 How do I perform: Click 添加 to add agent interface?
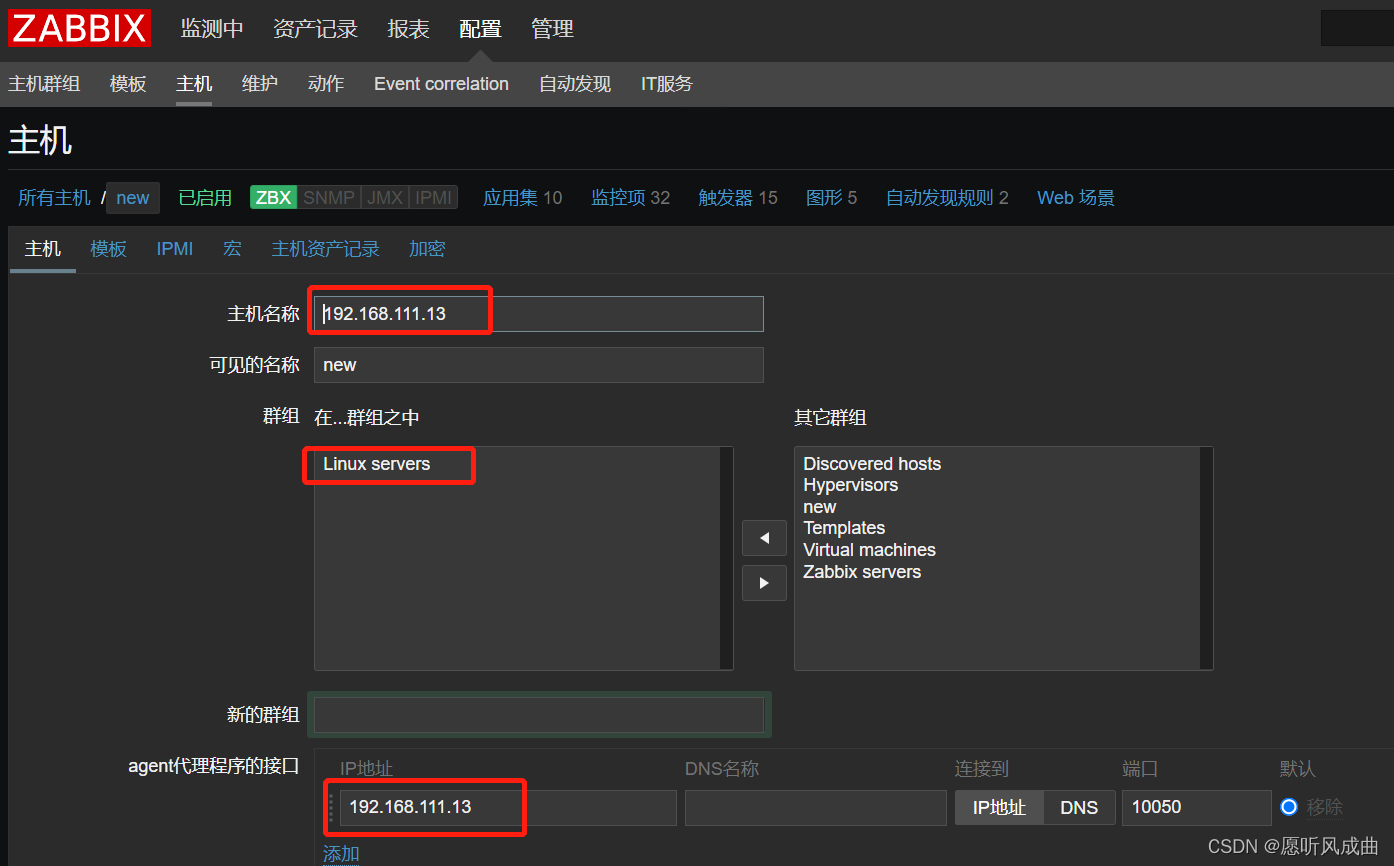341,854
